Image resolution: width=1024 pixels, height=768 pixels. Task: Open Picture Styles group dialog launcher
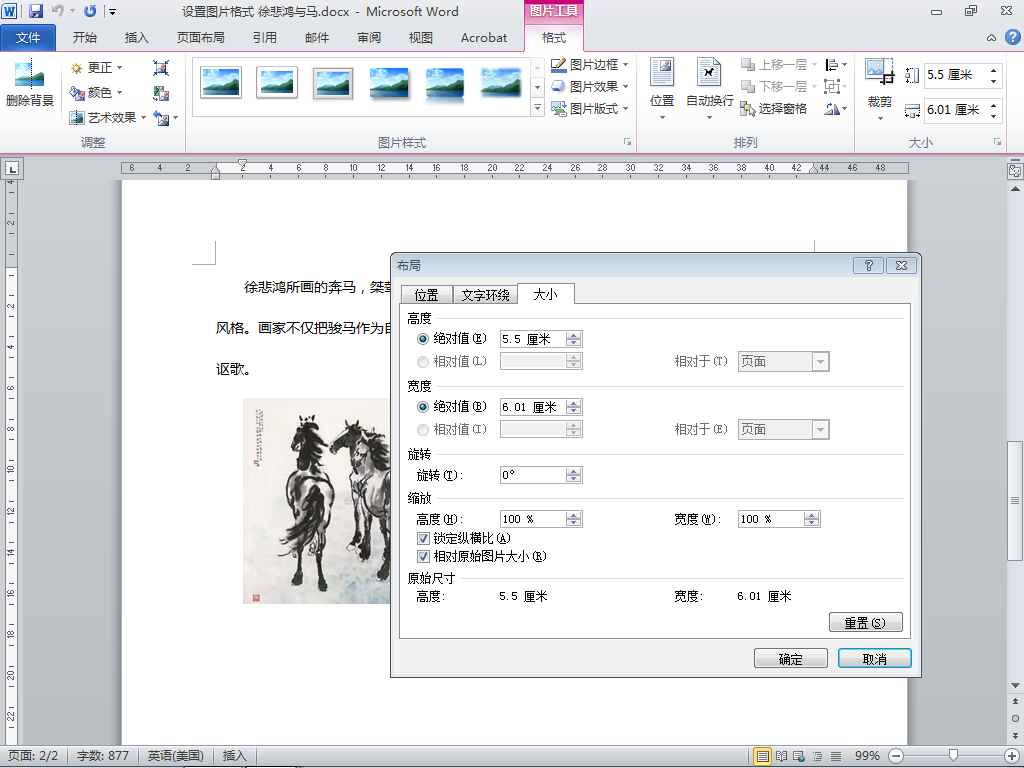(628, 142)
